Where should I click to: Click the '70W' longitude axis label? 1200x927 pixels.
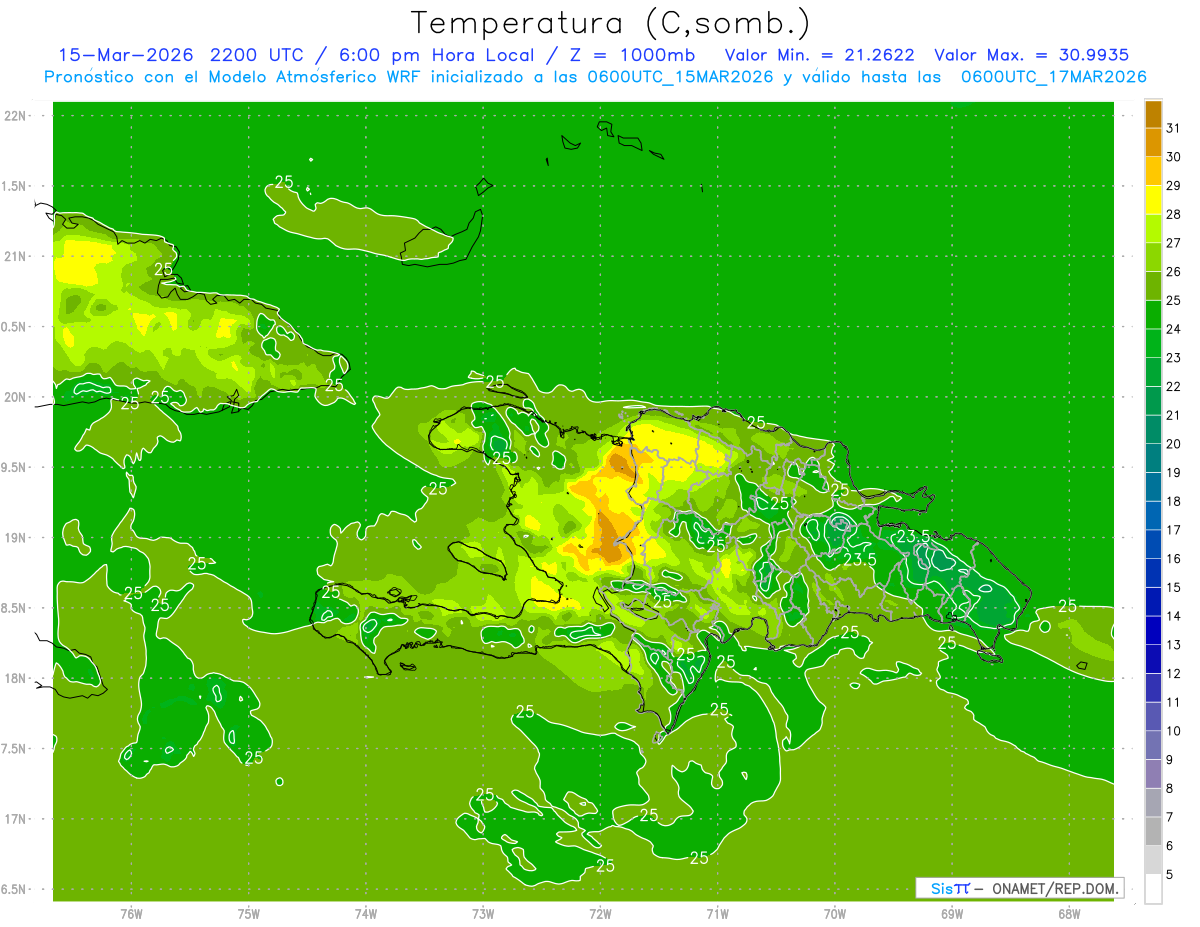[x=834, y=914]
